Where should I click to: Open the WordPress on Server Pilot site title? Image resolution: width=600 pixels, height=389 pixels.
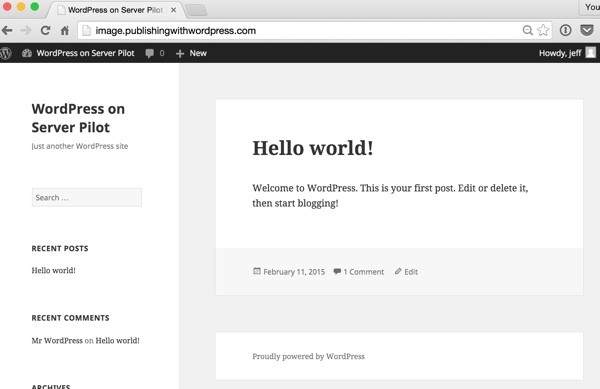[x=78, y=118]
